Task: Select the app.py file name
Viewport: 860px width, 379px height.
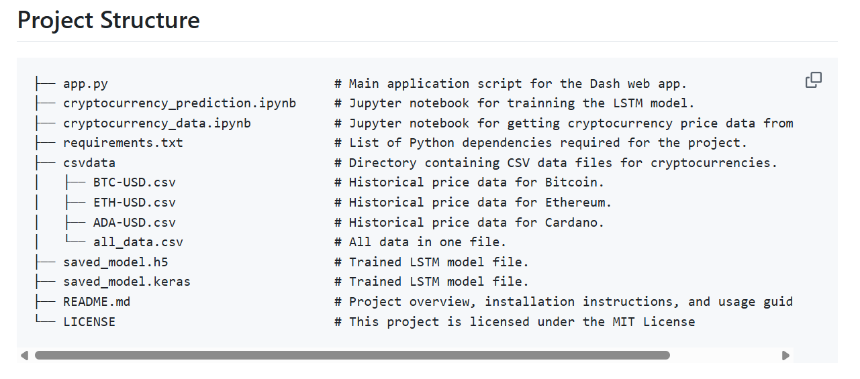Action: (x=86, y=84)
